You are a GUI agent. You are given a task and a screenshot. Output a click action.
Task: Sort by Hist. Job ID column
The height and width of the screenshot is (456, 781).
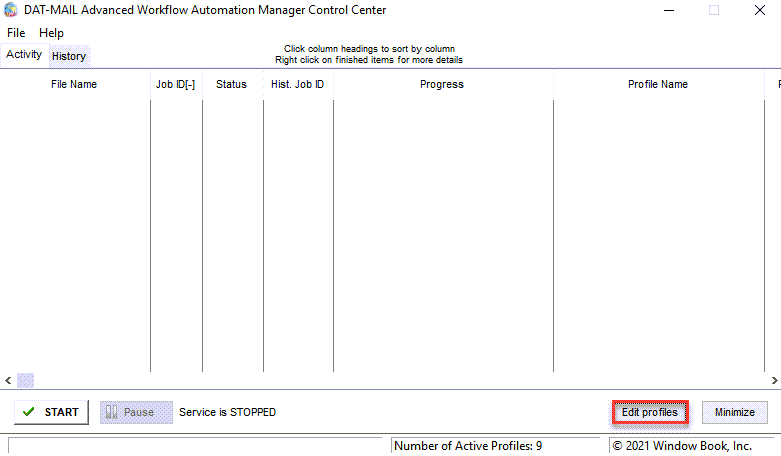point(297,84)
